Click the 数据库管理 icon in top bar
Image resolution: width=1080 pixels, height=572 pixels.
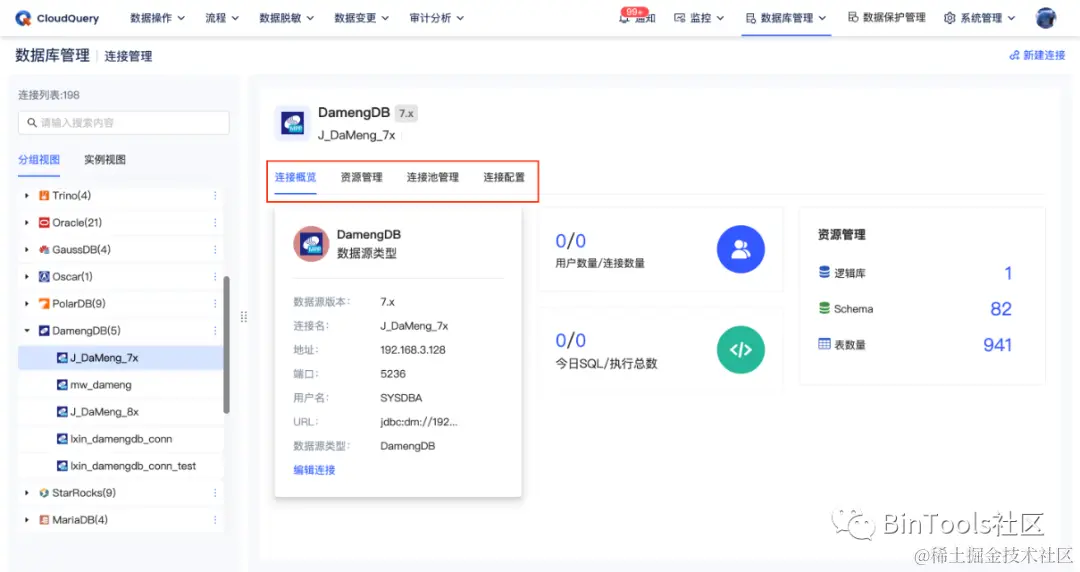(x=751, y=18)
